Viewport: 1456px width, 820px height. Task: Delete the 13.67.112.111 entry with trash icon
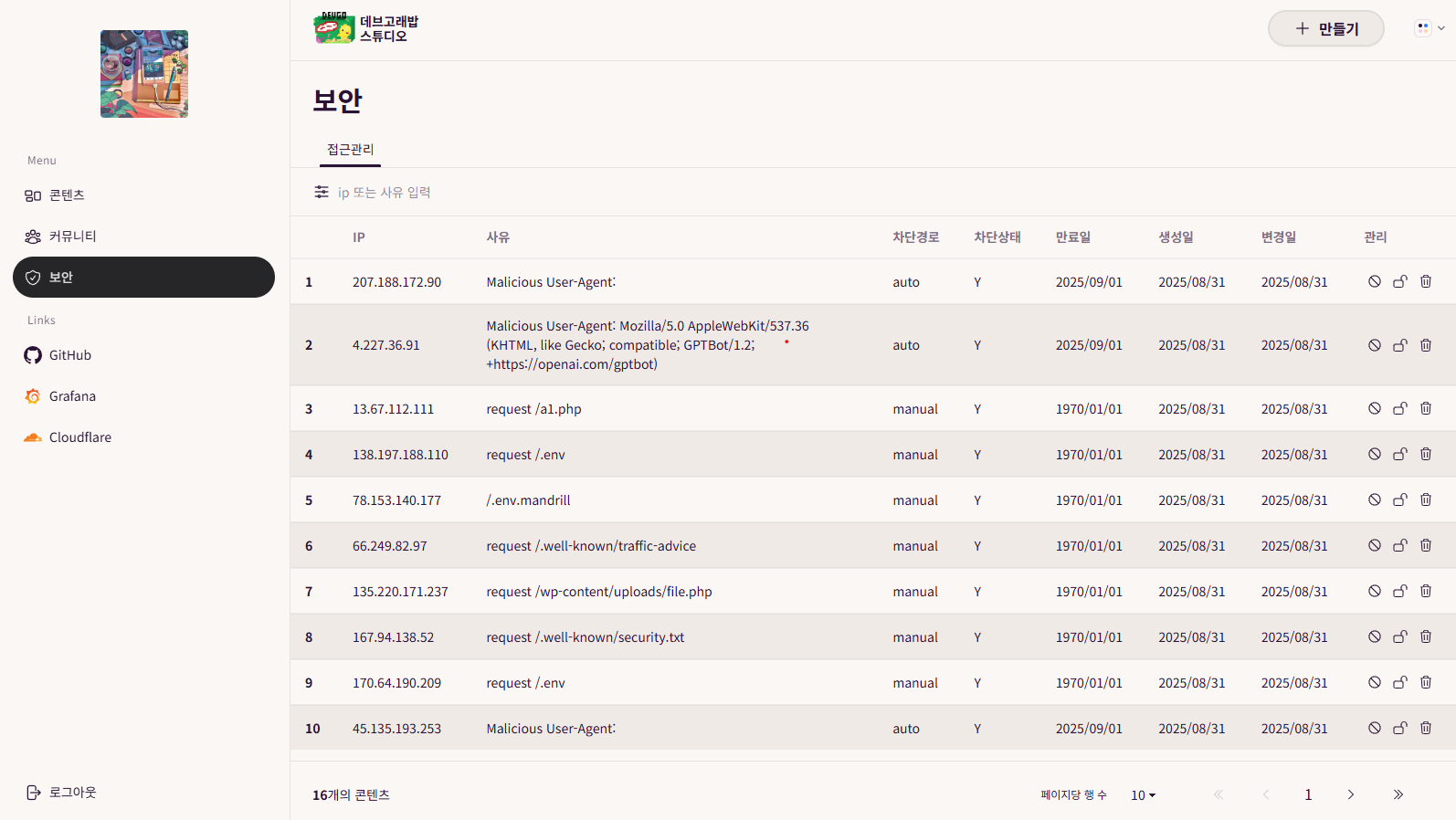tap(1425, 408)
